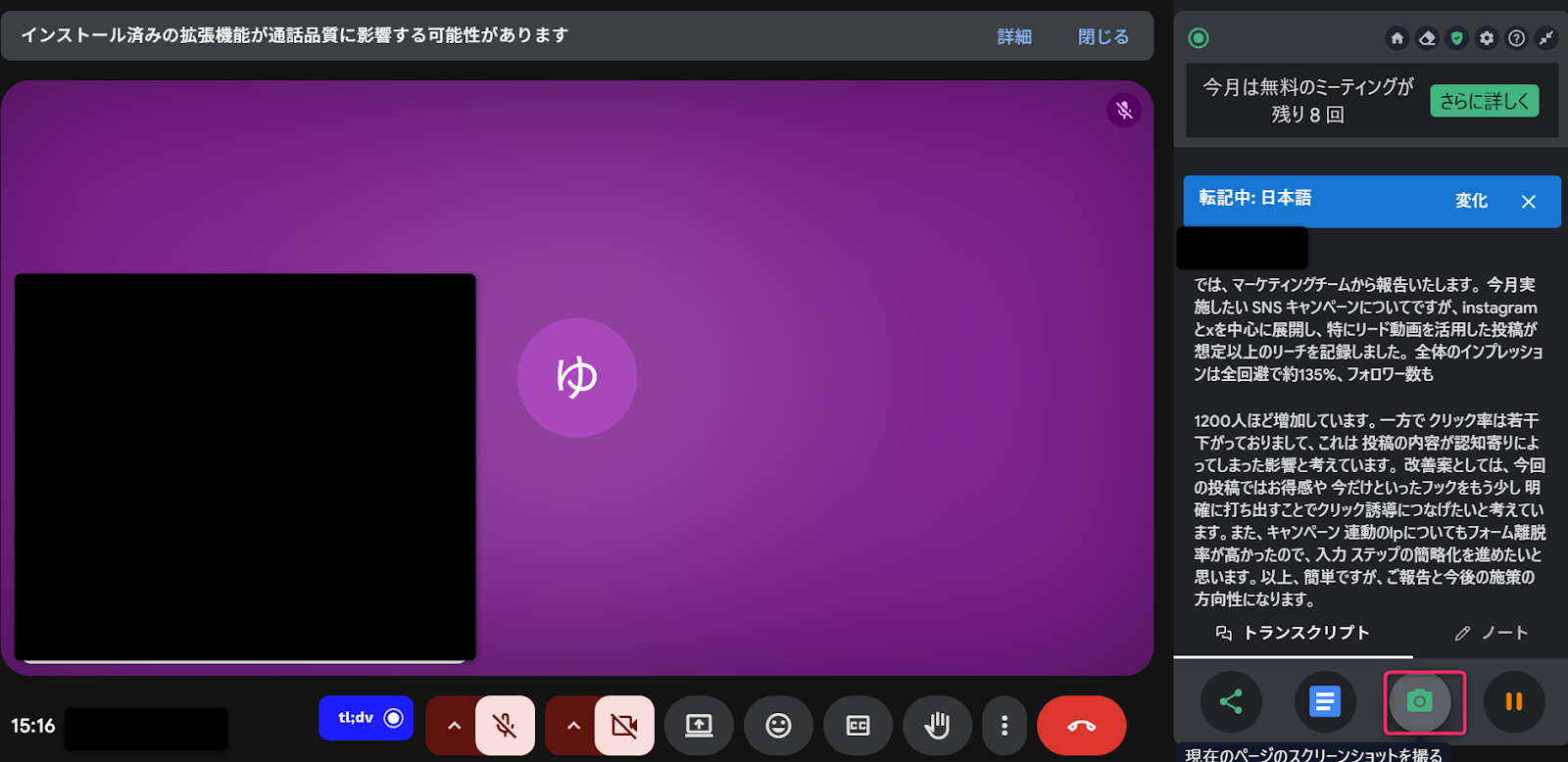Click the help question mark icon
Image resolution: width=1568 pixels, height=762 pixels.
click(x=1516, y=38)
